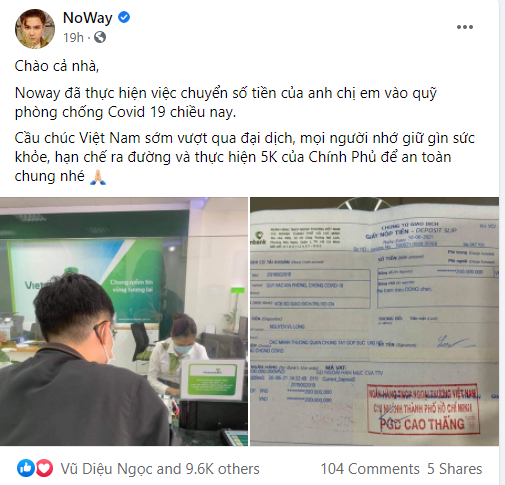Viewport: 505px width, 485px height.
Task: Open the 104 Comments section
Action: tap(370, 469)
